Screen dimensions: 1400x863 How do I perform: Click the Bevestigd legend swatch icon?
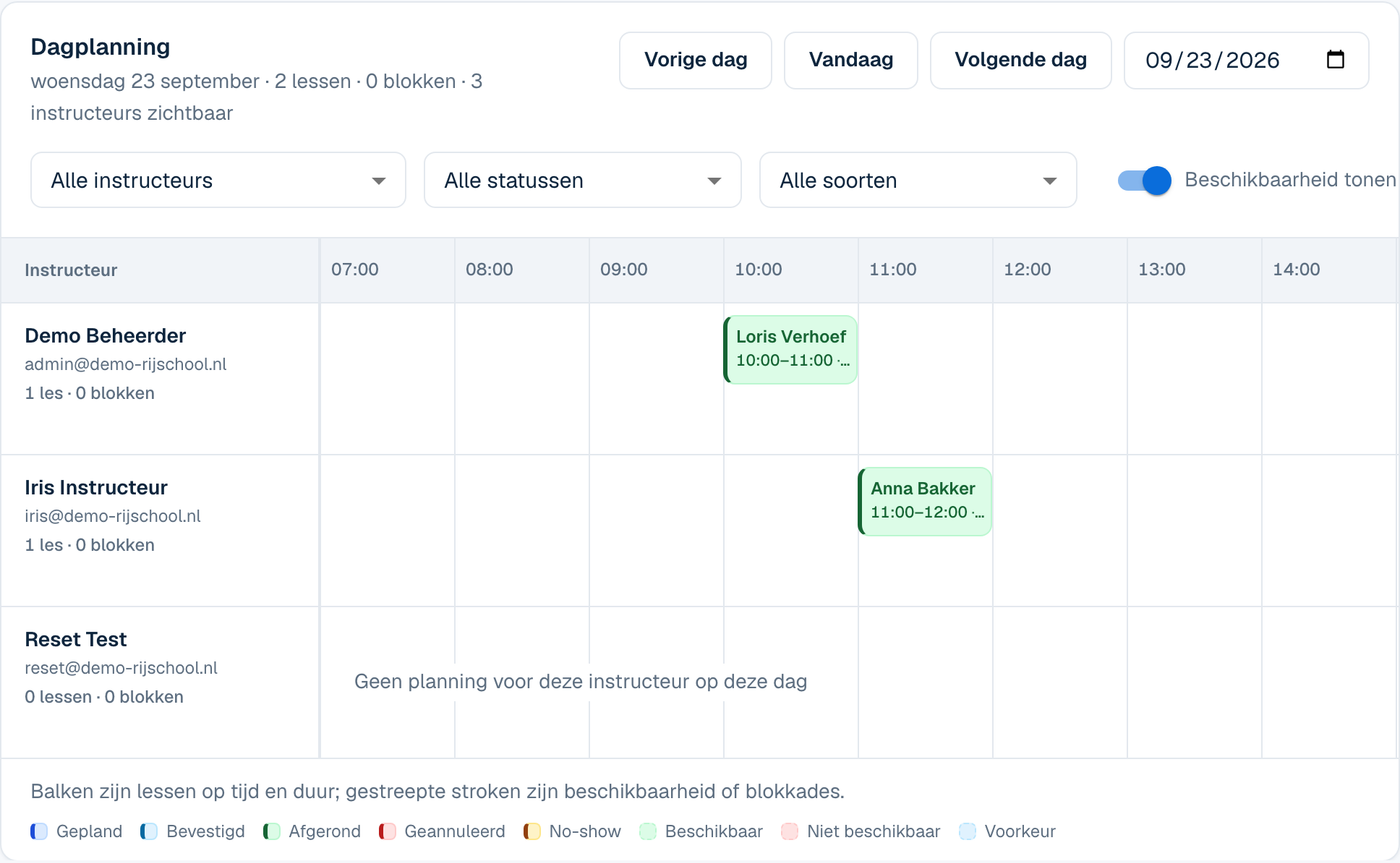pyautogui.click(x=149, y=831)
